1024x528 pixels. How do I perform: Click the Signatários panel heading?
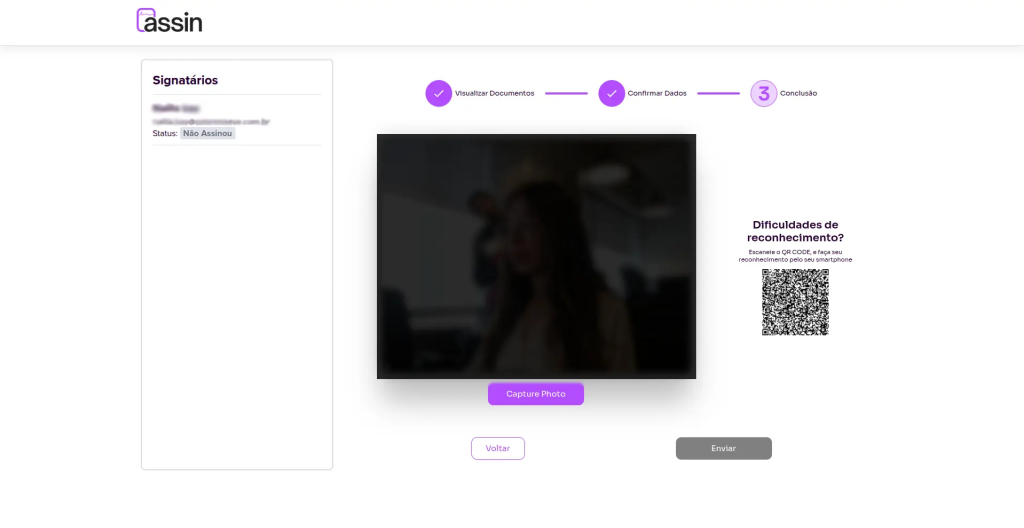[185, 80]
